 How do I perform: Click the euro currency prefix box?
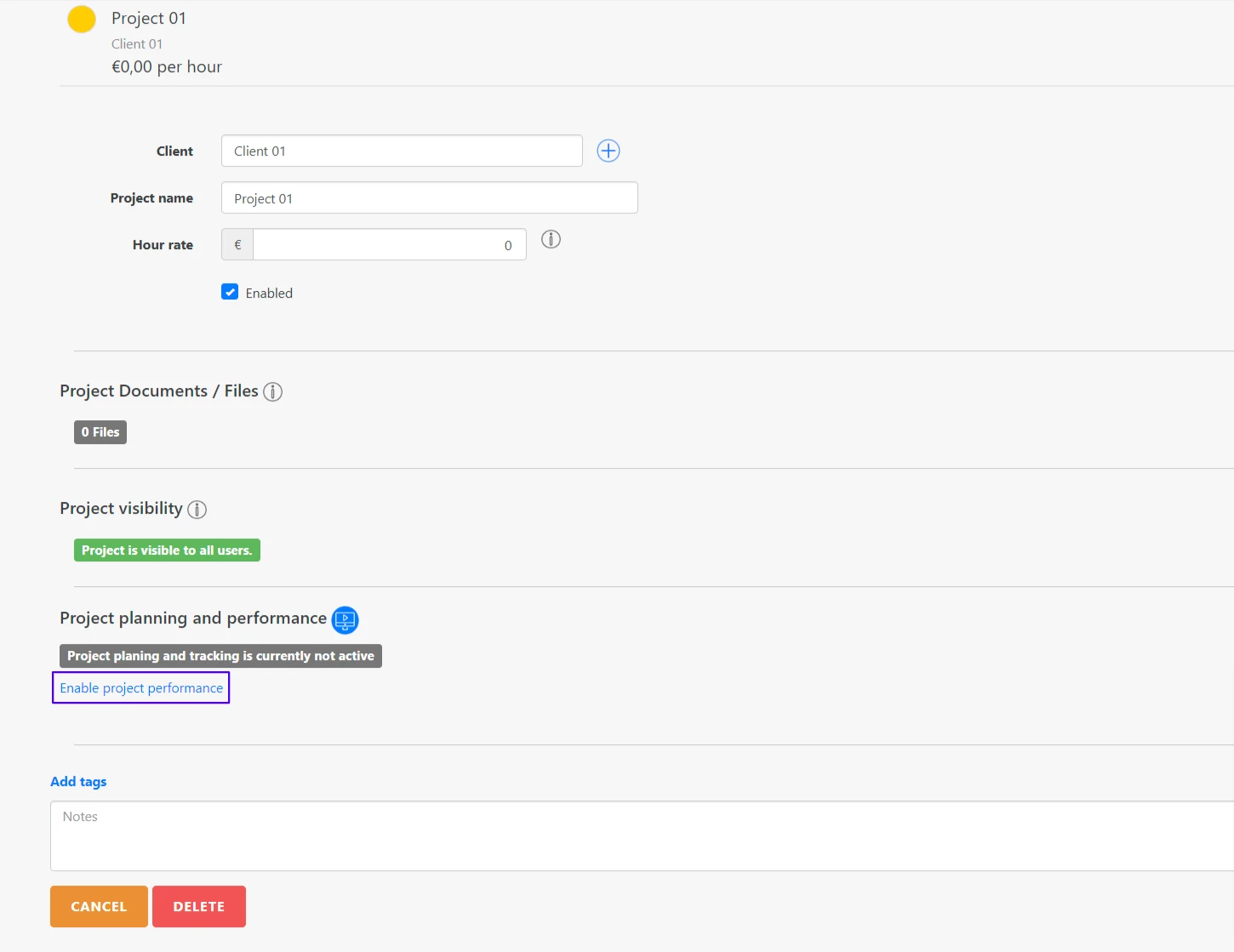click(x=236, y=244)
